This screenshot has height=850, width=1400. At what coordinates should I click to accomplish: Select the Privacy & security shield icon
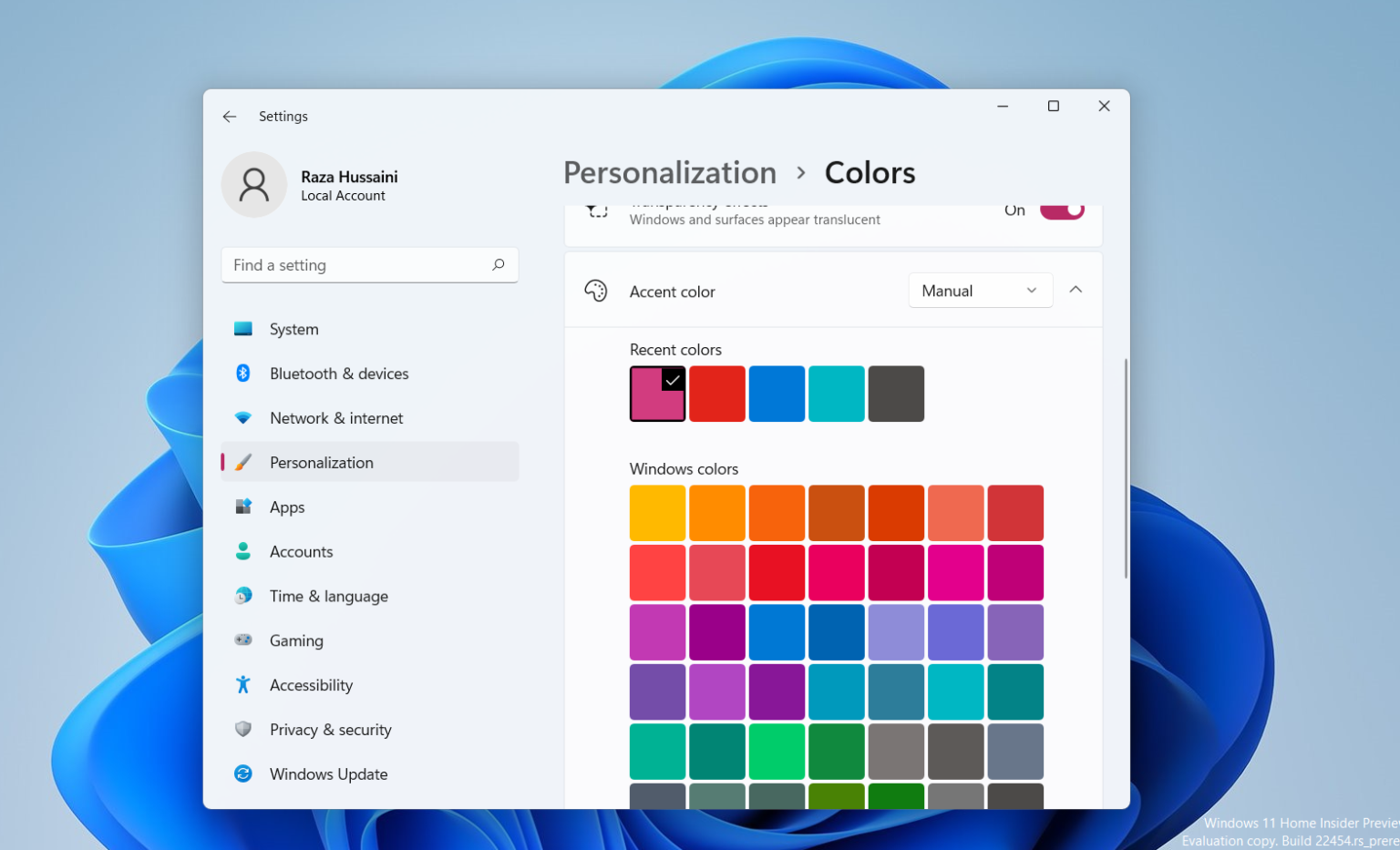point(242,729)
